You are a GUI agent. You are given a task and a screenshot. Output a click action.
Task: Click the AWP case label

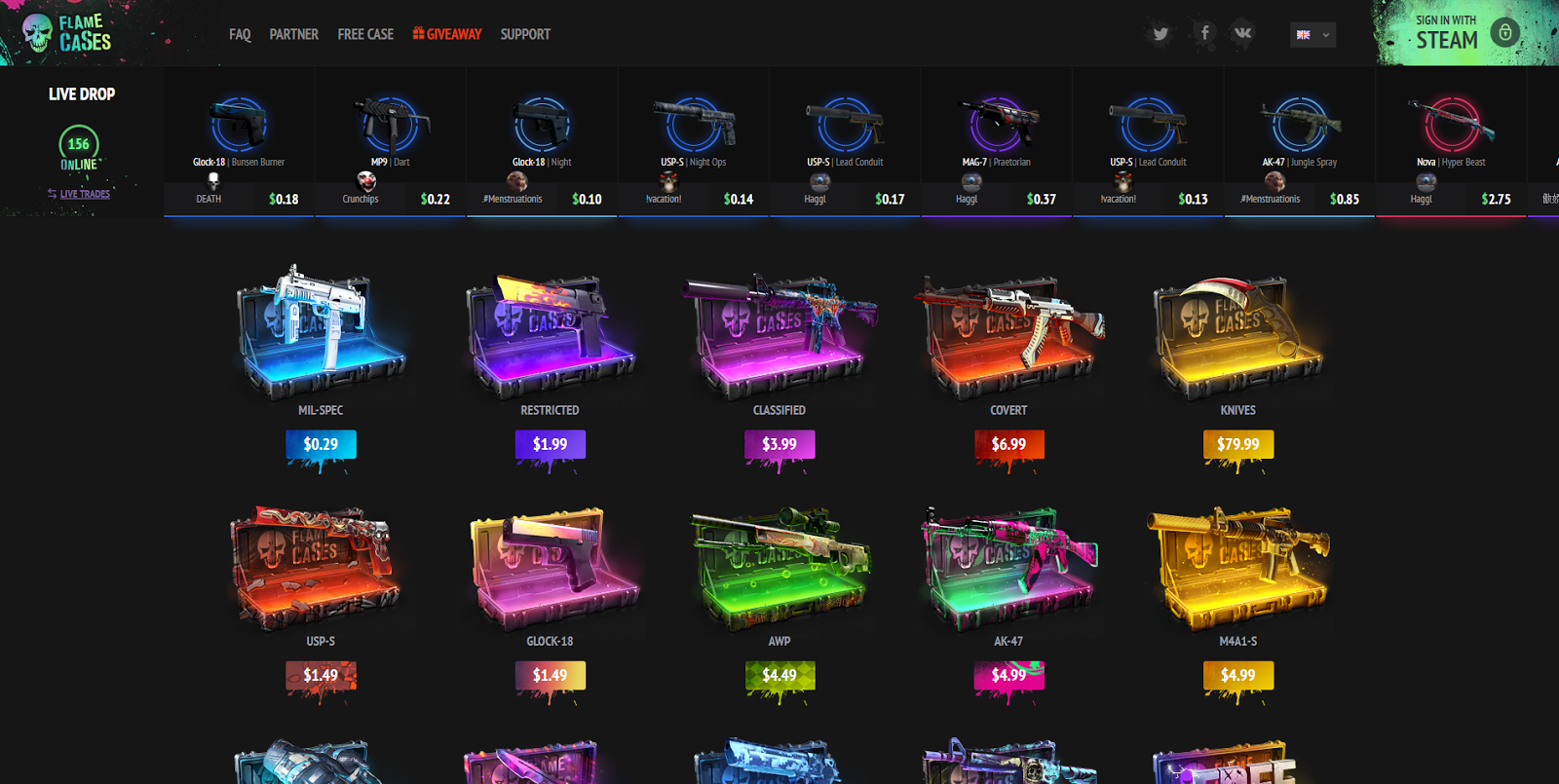[x=779, y=641]
